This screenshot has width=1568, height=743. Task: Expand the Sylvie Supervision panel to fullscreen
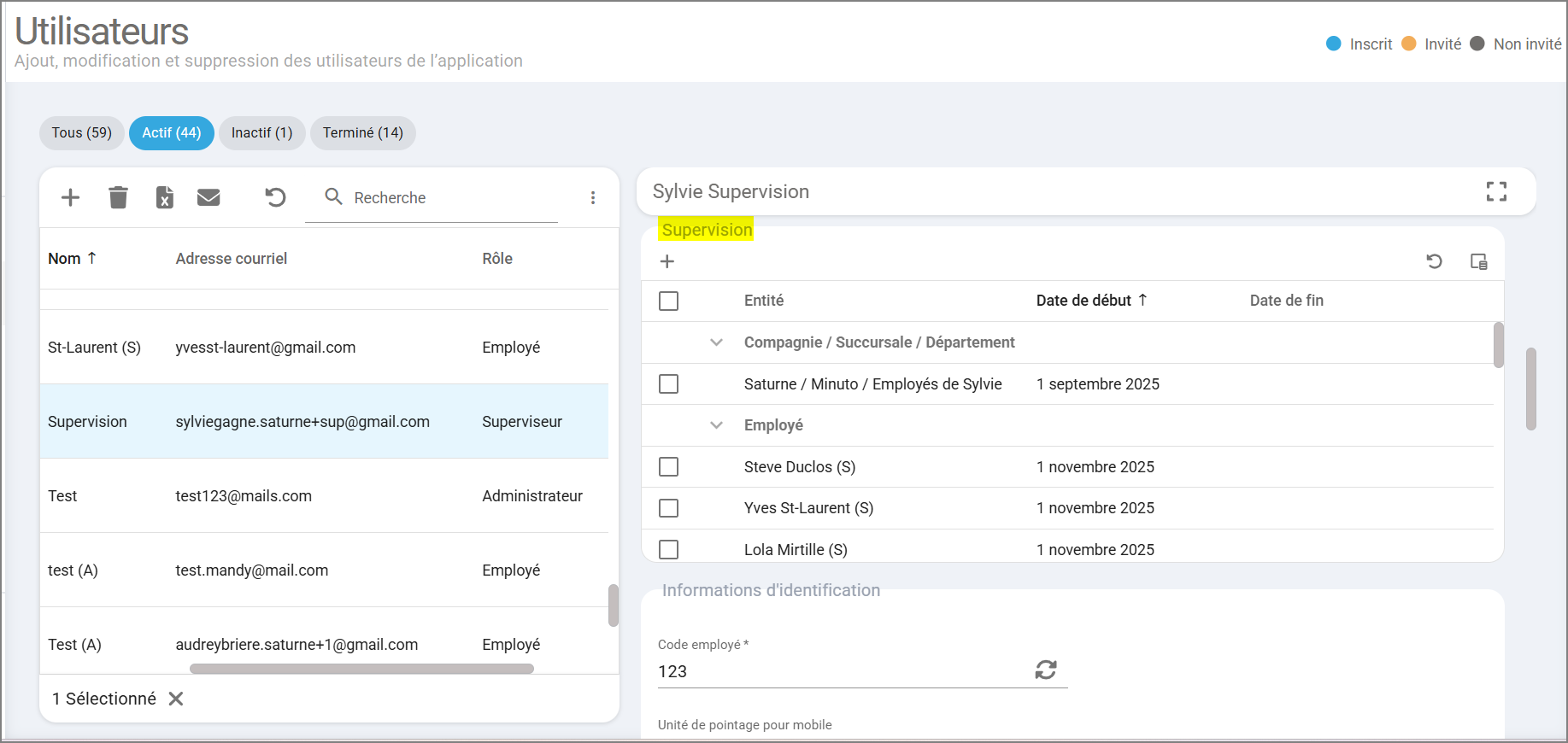pos(1495,191)
